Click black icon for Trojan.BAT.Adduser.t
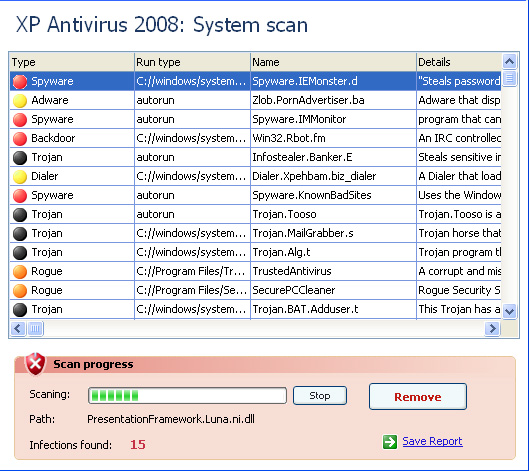Image resolution: width=529 pixels, height=471 pixels. (20, 310)
